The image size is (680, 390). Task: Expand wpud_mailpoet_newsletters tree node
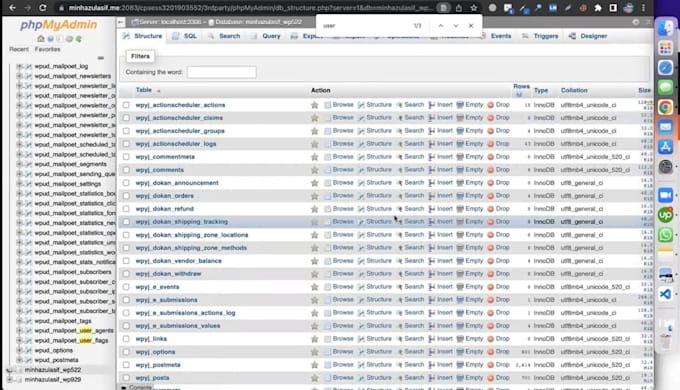19,76
